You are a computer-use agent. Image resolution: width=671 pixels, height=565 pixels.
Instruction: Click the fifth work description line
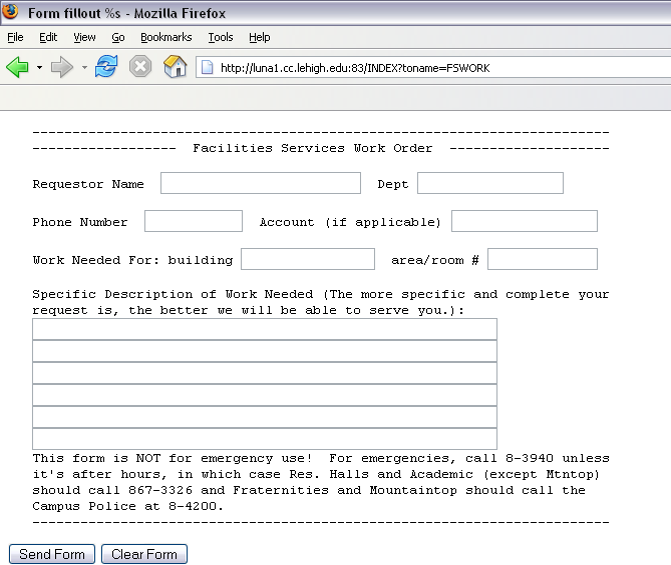[264, 417]
